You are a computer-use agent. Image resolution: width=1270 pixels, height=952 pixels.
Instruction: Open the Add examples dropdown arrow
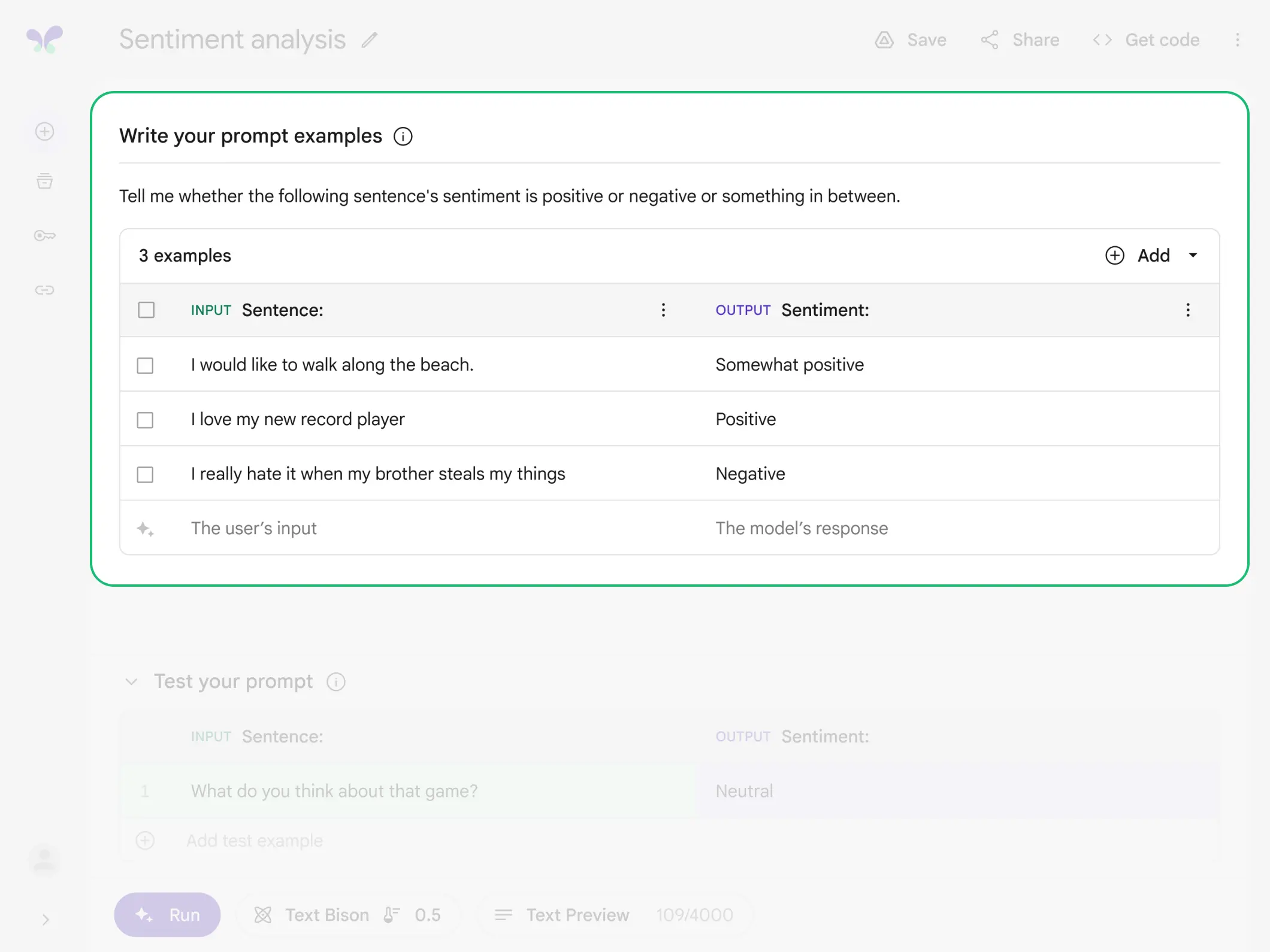click(1193, 255)
